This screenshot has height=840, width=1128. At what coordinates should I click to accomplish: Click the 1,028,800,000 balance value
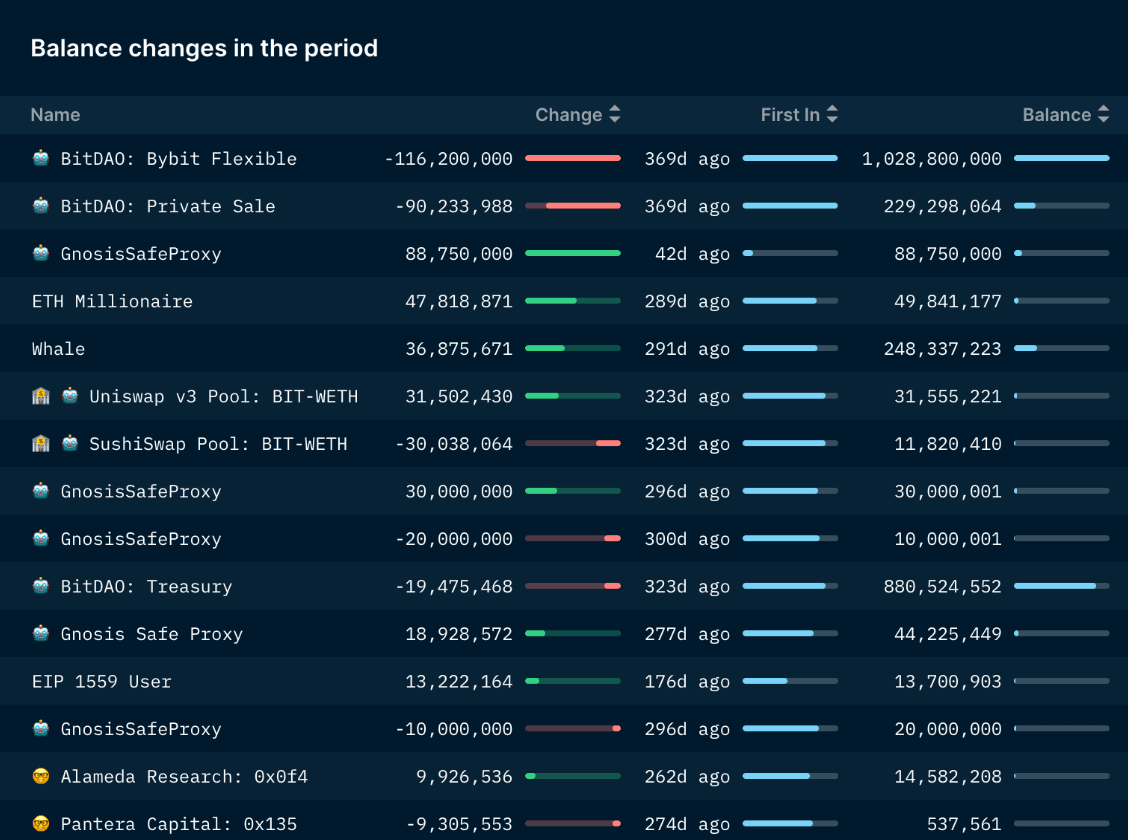coord(931,158)
